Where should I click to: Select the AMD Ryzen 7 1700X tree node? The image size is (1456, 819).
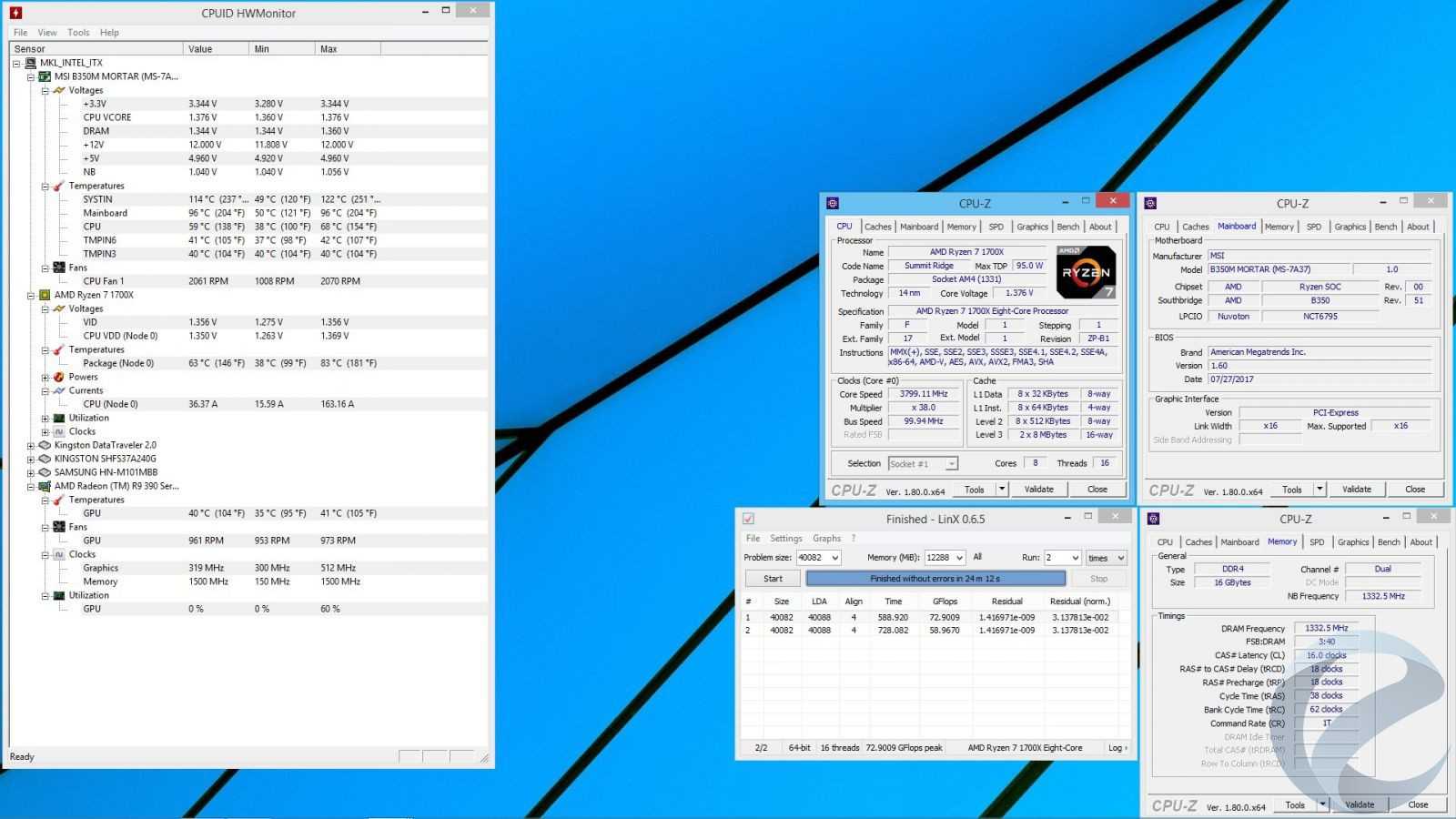click(x=94, y=295)
